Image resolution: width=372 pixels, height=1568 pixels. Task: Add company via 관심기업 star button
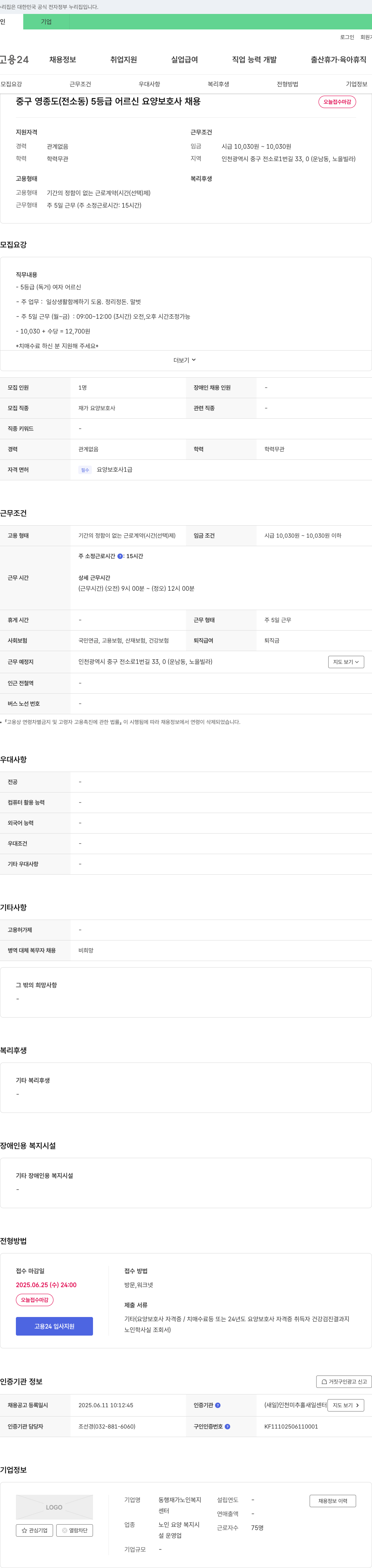click(34, 1530)
